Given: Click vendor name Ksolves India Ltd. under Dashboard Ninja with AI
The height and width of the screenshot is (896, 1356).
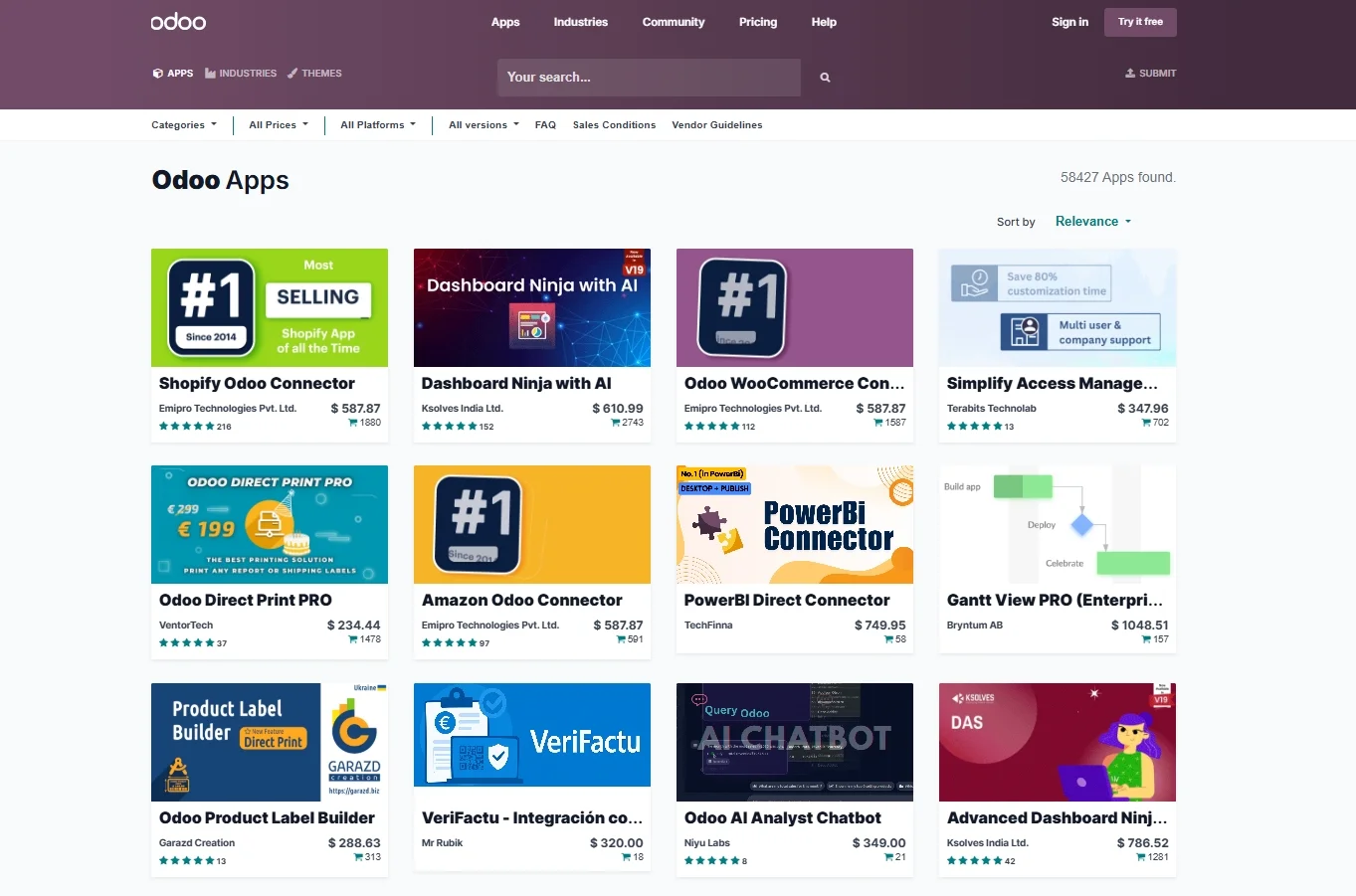Looking at the screenshot, I should (x=463, y=409).
